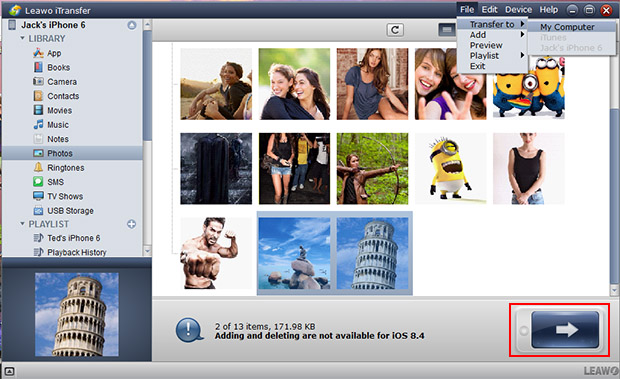Choose Exit from the File menu
Viewport: 620px width, 379px height.
point(477,66)
